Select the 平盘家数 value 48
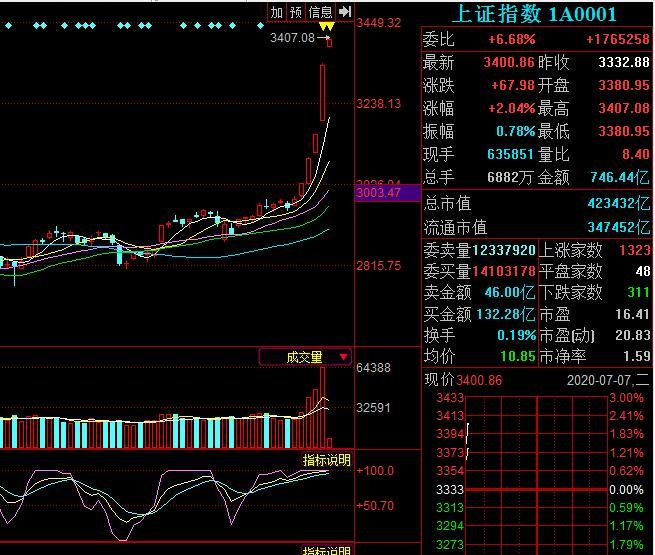The image size is (655, 555). [x=643, y=271]
